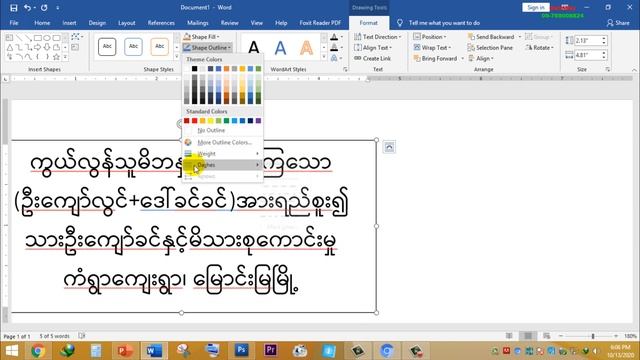Open the Align Text dropdown
640x360 pixels.
tap(373, 48)
